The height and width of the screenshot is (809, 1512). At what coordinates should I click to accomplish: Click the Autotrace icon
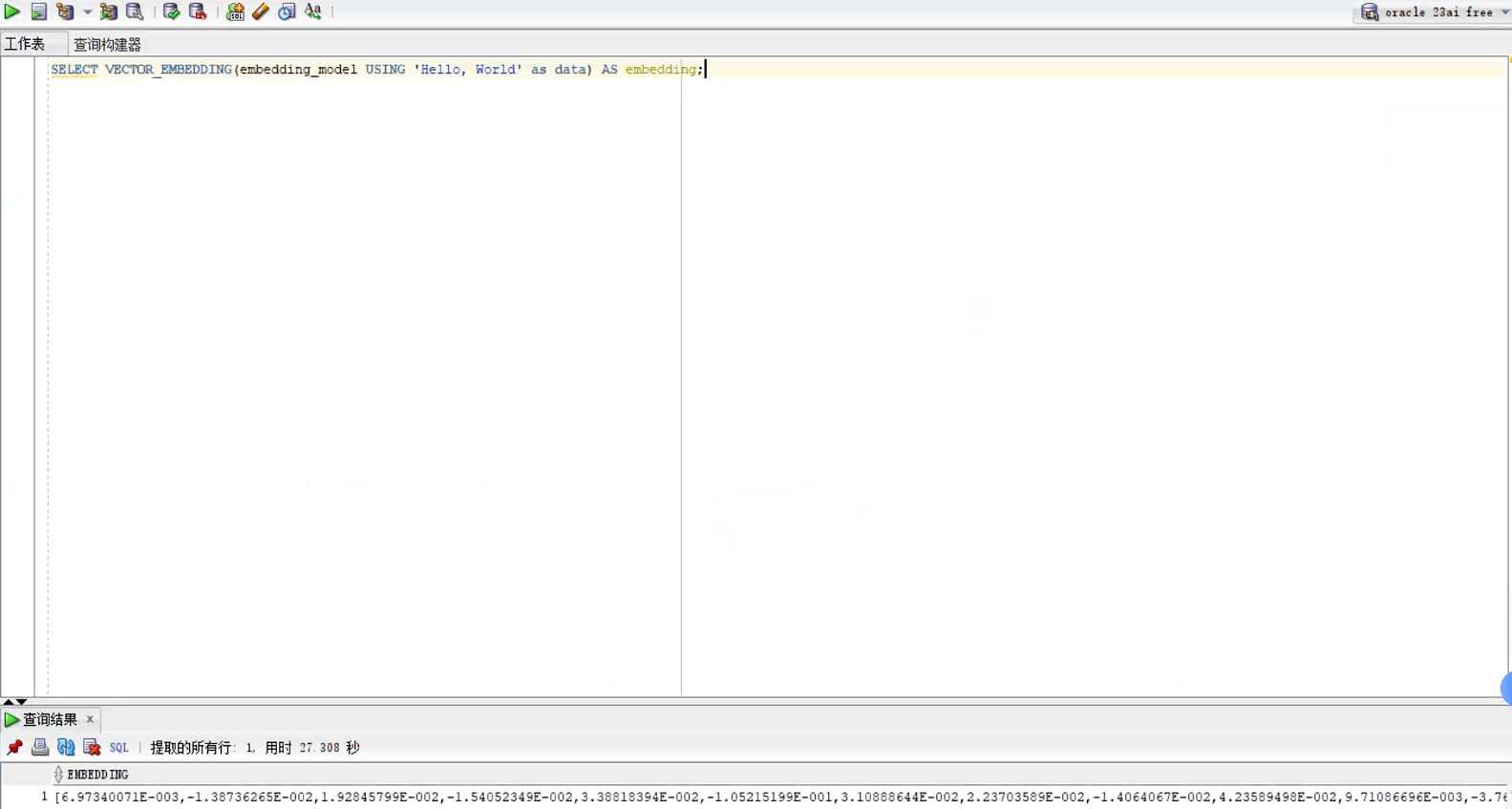pyautogui.click(x=109, y=11)
